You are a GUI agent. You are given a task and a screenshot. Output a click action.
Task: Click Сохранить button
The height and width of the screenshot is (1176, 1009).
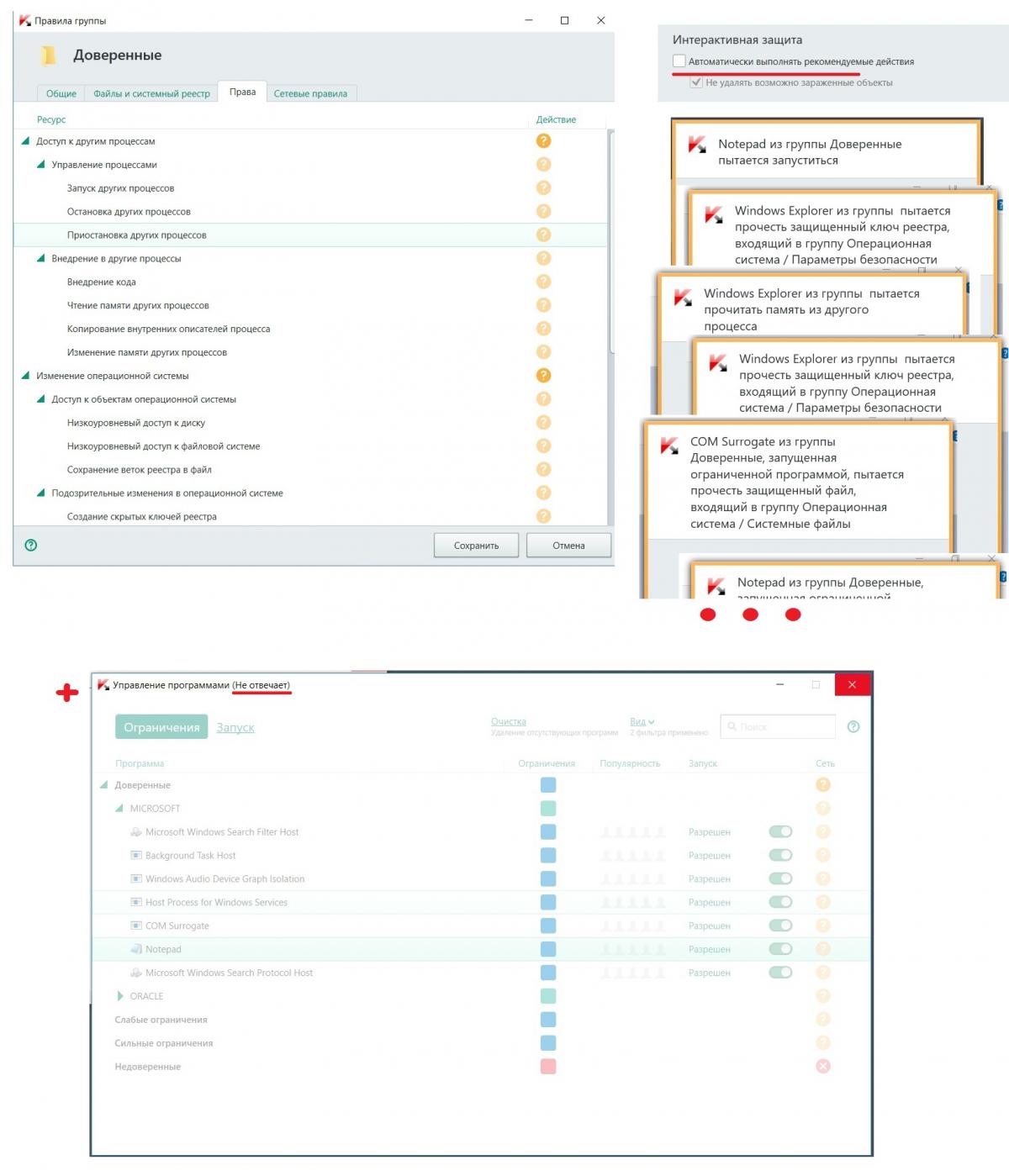click(x=476, y=546)
